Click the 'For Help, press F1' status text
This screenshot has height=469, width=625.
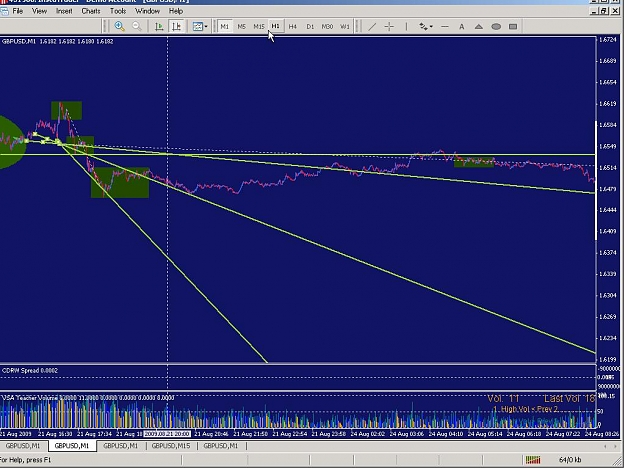[26, 460]
